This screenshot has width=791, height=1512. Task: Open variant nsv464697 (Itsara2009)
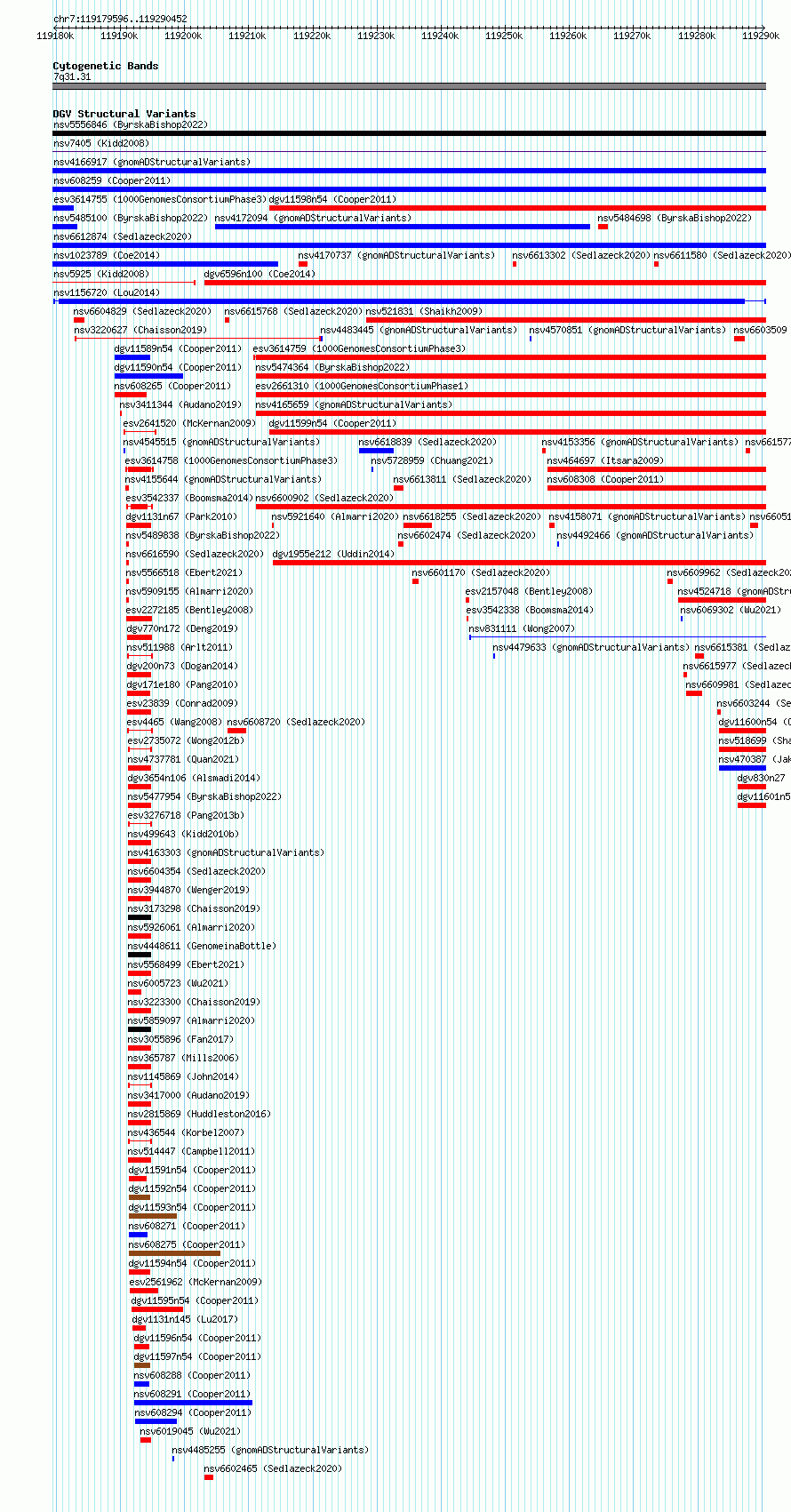606,460
